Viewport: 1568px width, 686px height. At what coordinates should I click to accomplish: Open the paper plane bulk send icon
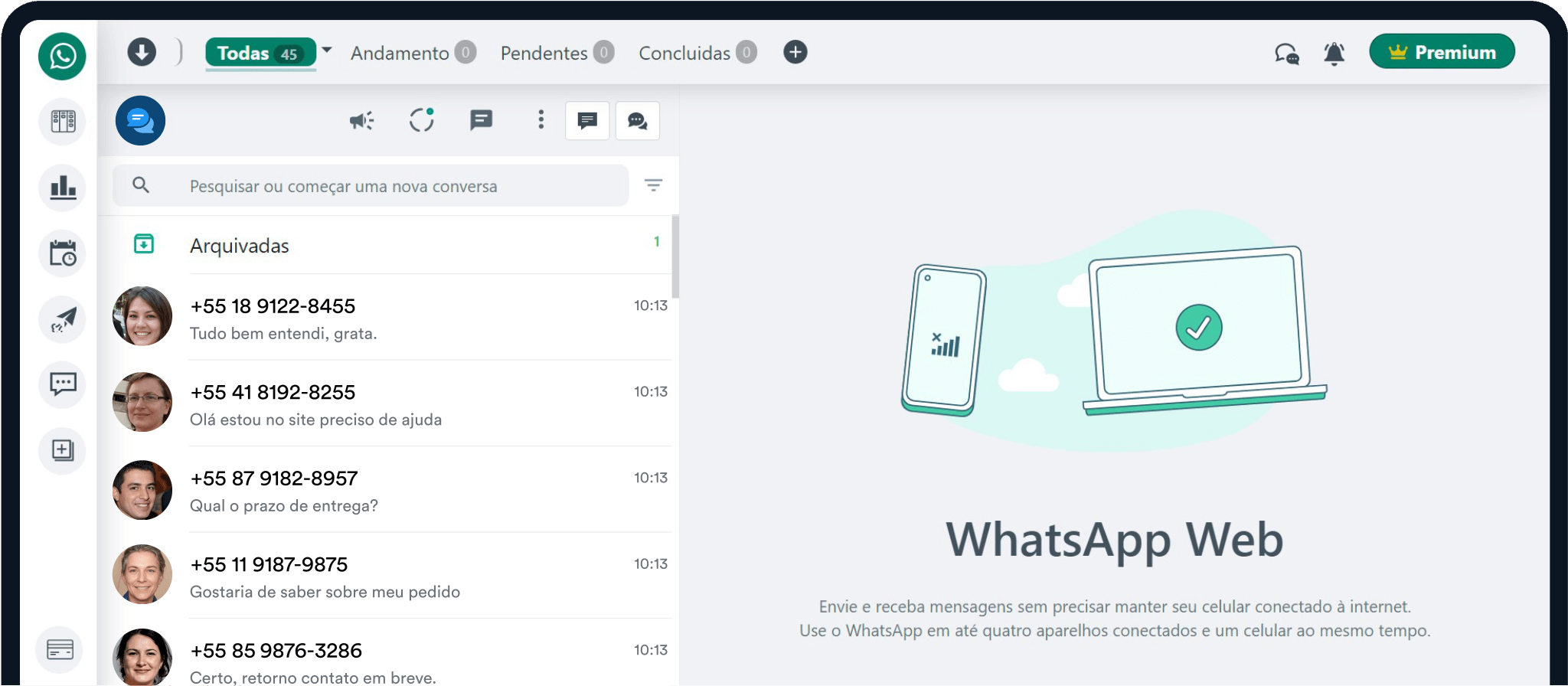click(x=63, y=319)
